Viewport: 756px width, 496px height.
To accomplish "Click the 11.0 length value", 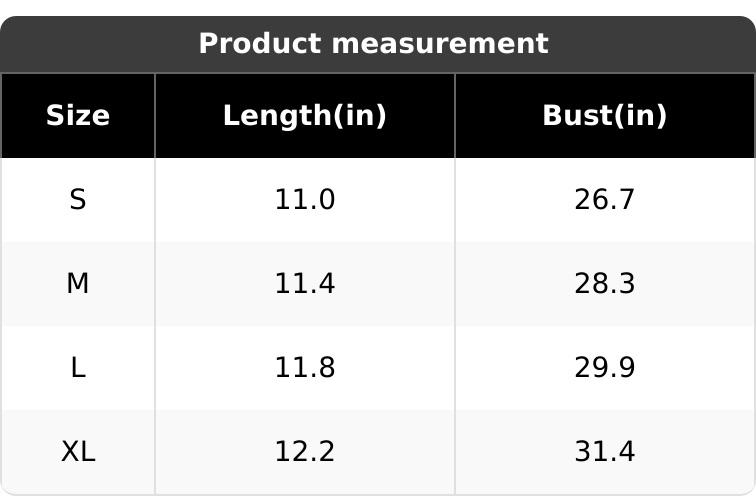I will (304, 200).
